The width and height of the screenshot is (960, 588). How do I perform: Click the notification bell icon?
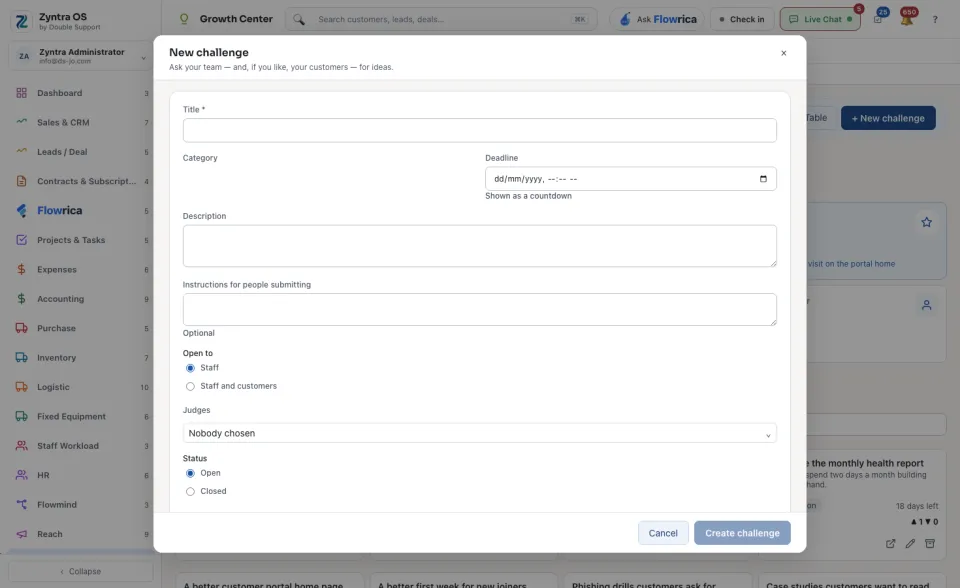(x=907, y=19)
